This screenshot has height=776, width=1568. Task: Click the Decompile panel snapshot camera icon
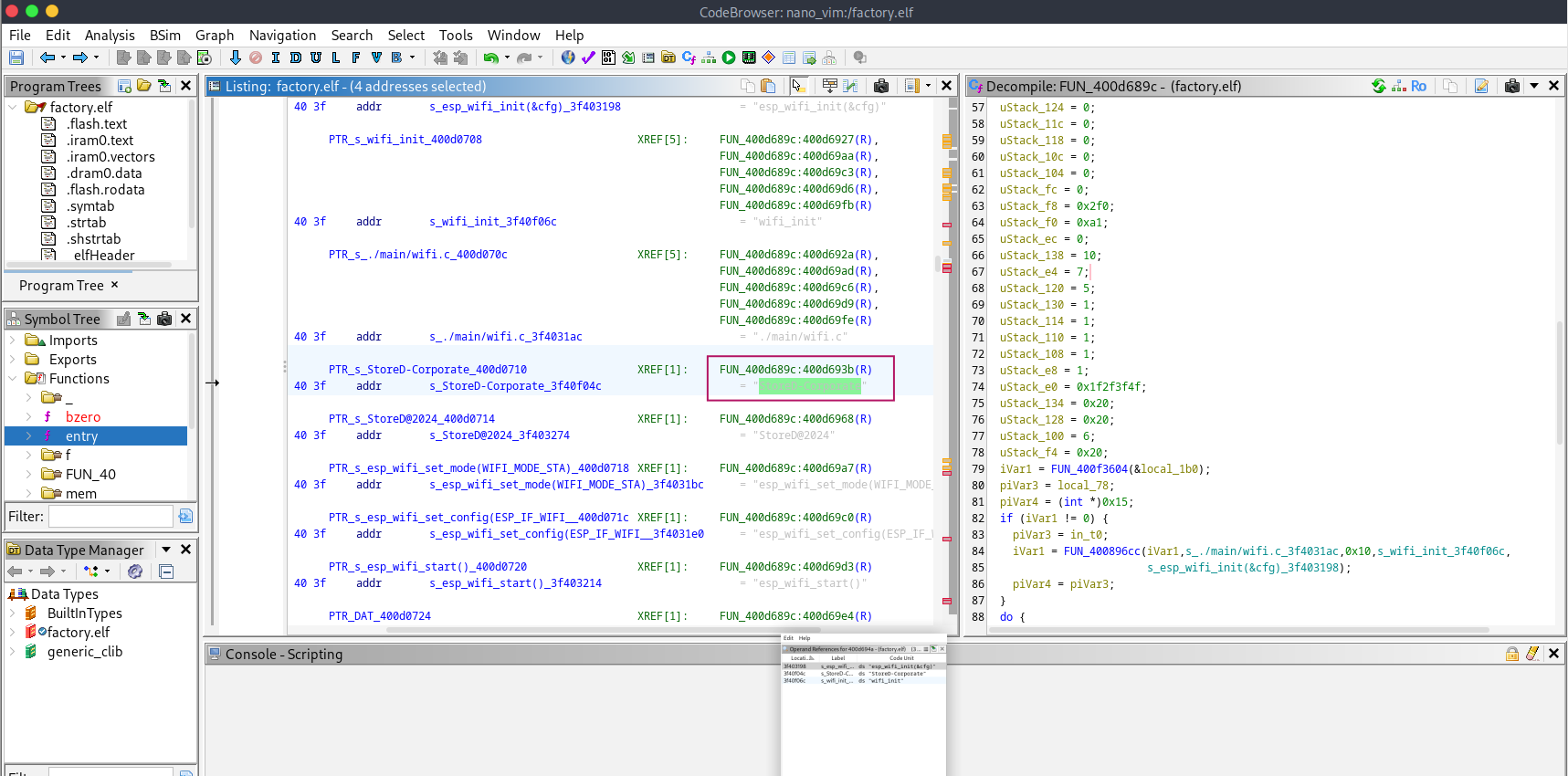pyautogui.click(x=1512, y=86)
